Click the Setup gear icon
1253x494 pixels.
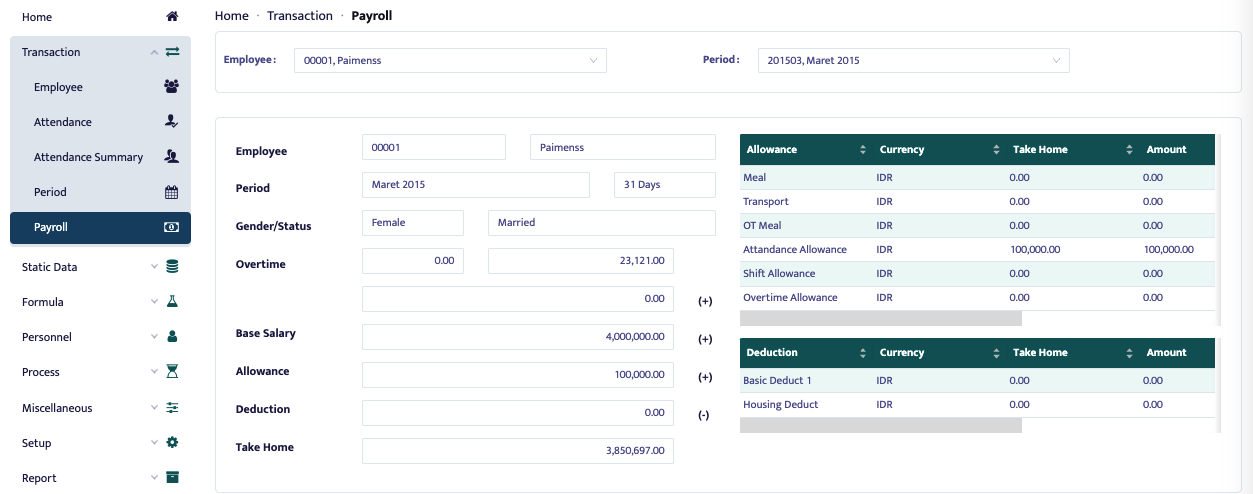172,443
